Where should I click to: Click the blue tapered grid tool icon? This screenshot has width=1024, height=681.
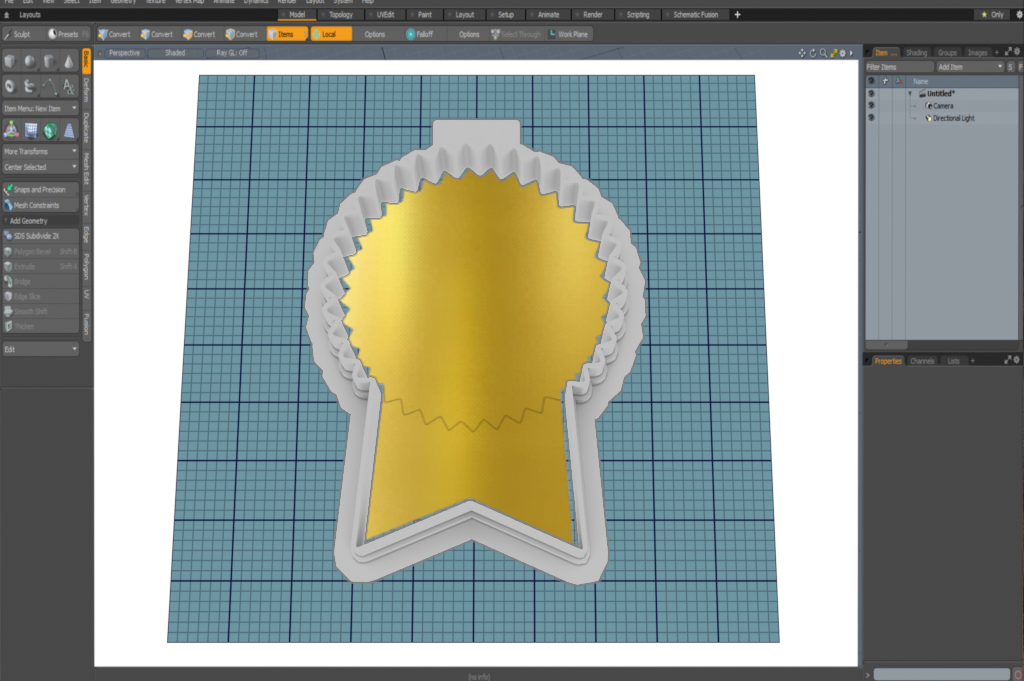click(x=69, y=131)
